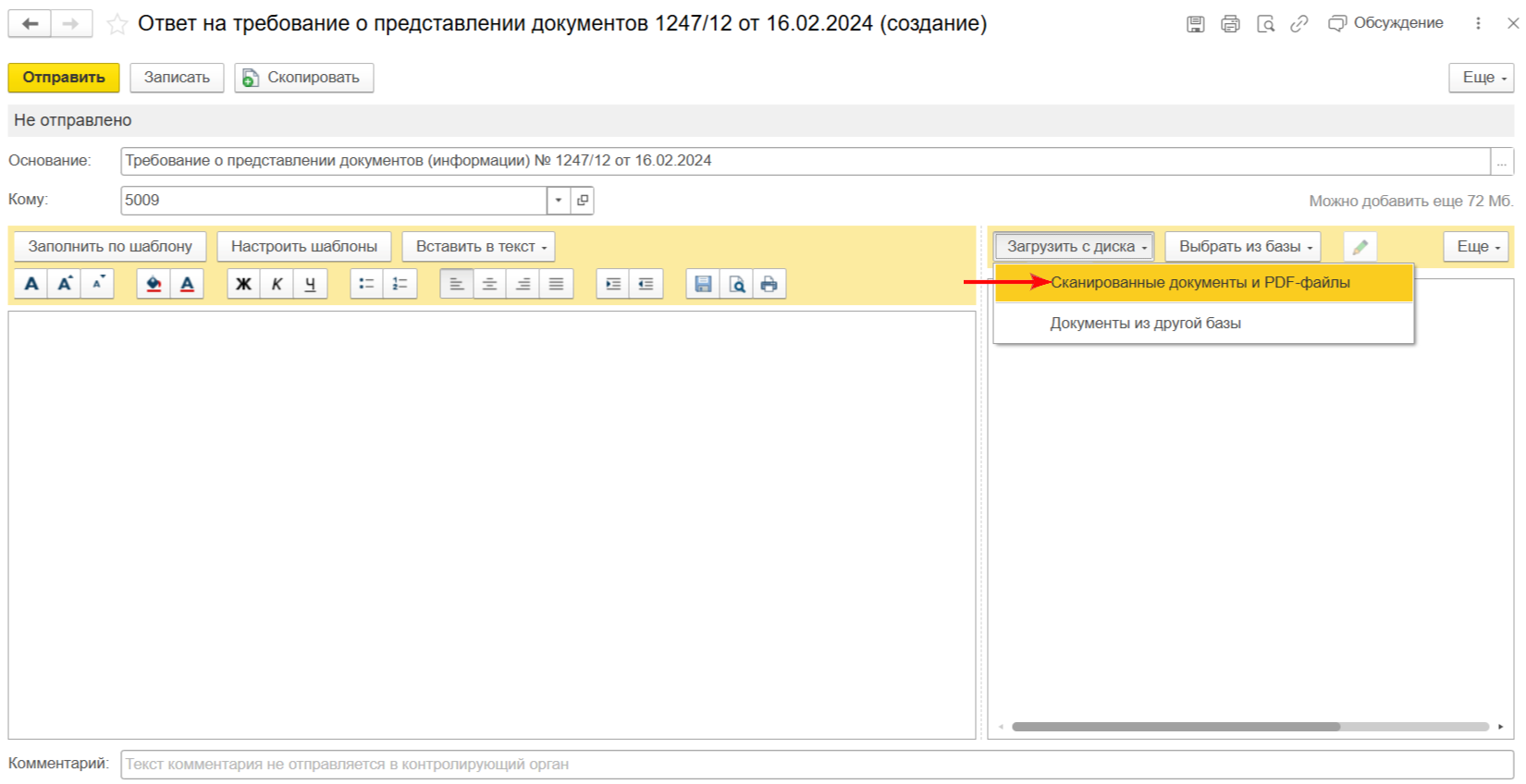Toggle underline formatting (Ч)
Image resolution: width=1526 pixels, height=784 pixels.
[x=311, y=284]
